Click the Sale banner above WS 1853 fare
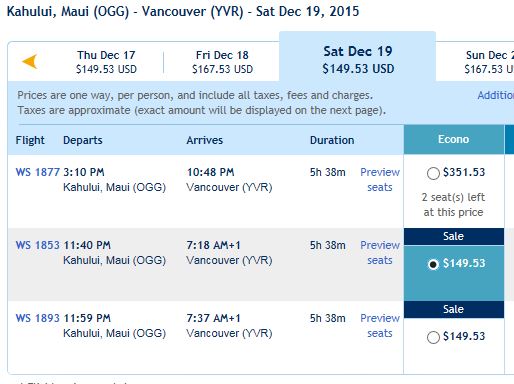 pos(454,236)
